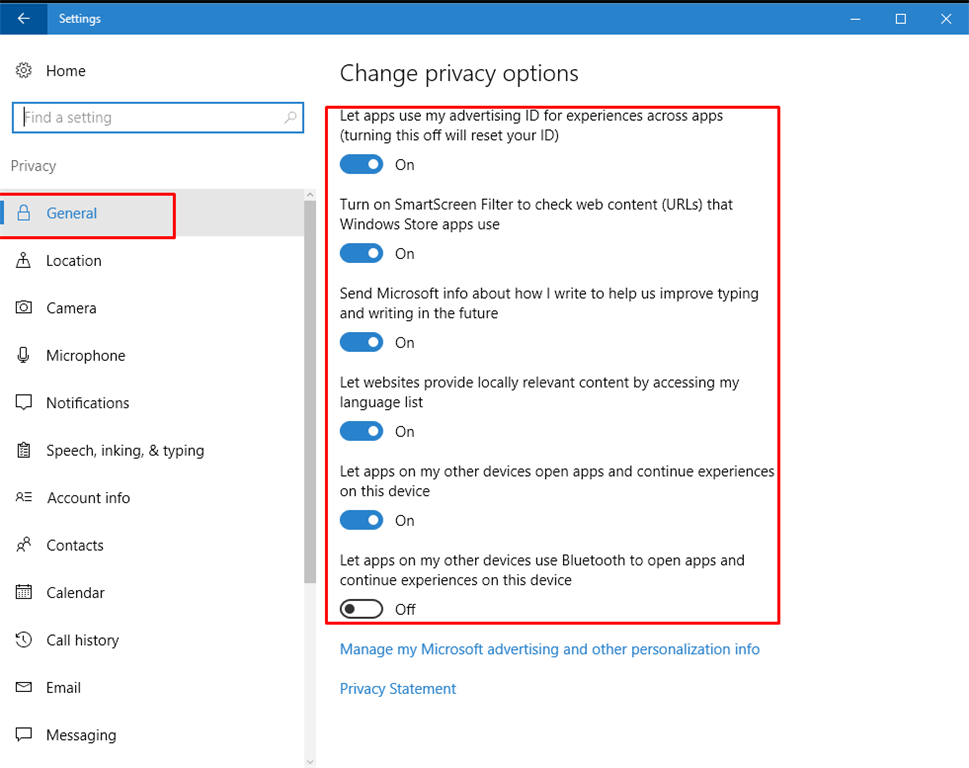Turn off the advertising ID toggle
This screenshot has width=969, height=768.
[x=361, y=165]
